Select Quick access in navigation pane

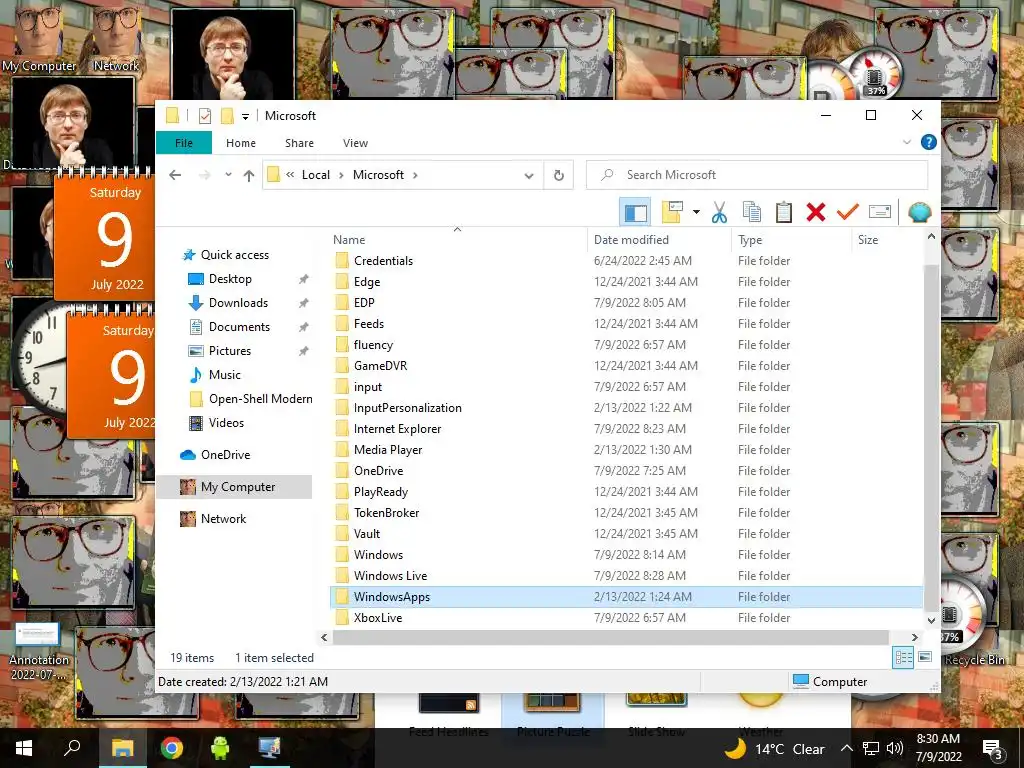click(x=234, y=255)
